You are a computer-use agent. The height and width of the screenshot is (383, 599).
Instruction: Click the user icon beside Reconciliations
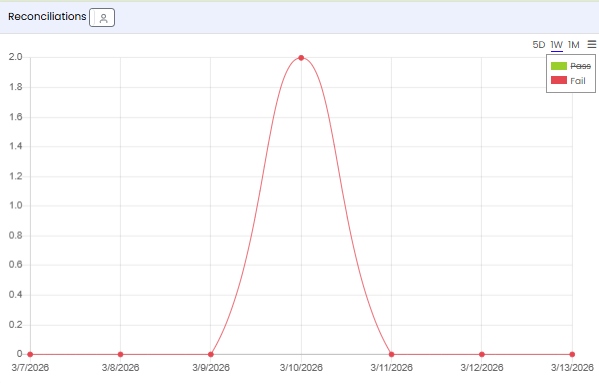coord(102,18)
